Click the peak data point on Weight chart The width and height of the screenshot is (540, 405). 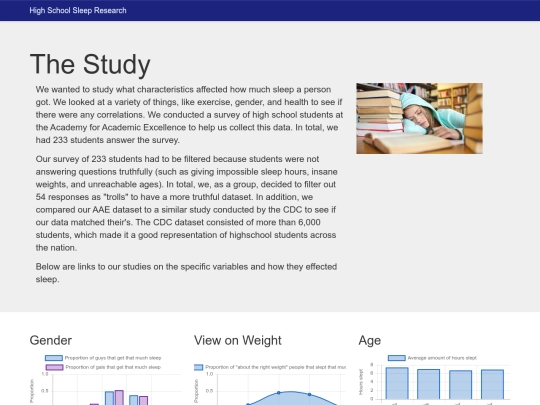tap(279, 393)
